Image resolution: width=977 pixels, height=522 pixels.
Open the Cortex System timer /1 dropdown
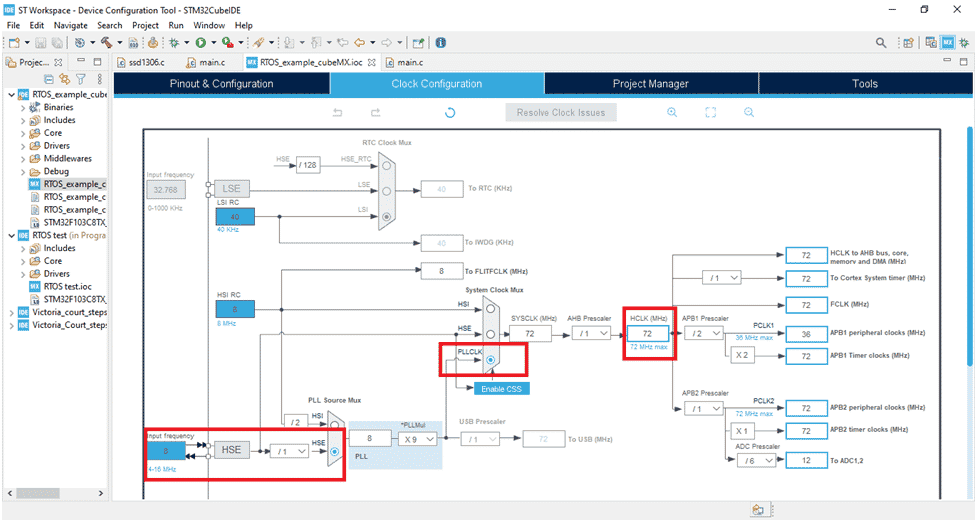coord(722,278)
